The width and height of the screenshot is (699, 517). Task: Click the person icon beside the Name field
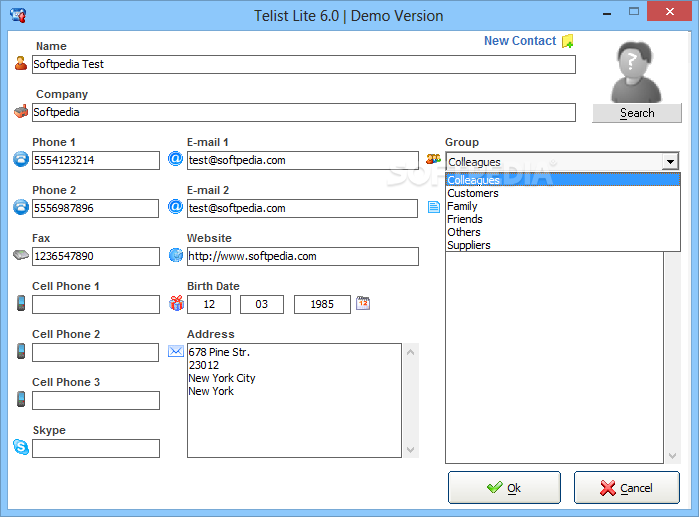[x=21, y=63]
